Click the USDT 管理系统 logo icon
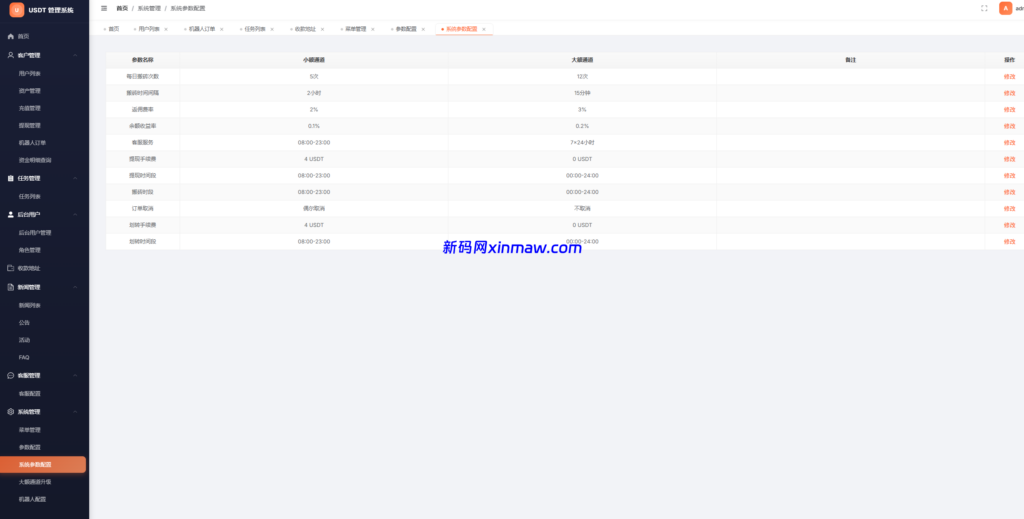 click(x=17, y=10)
